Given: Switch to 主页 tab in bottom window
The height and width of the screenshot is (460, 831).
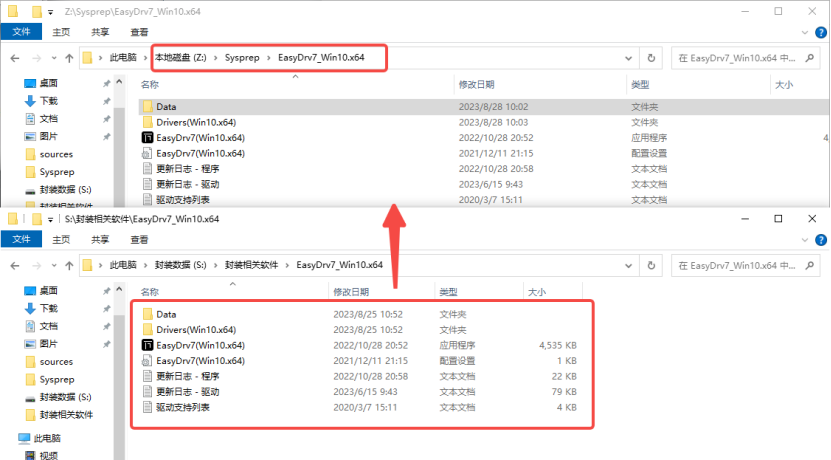Looking at the screenshot, I should 61,240.
